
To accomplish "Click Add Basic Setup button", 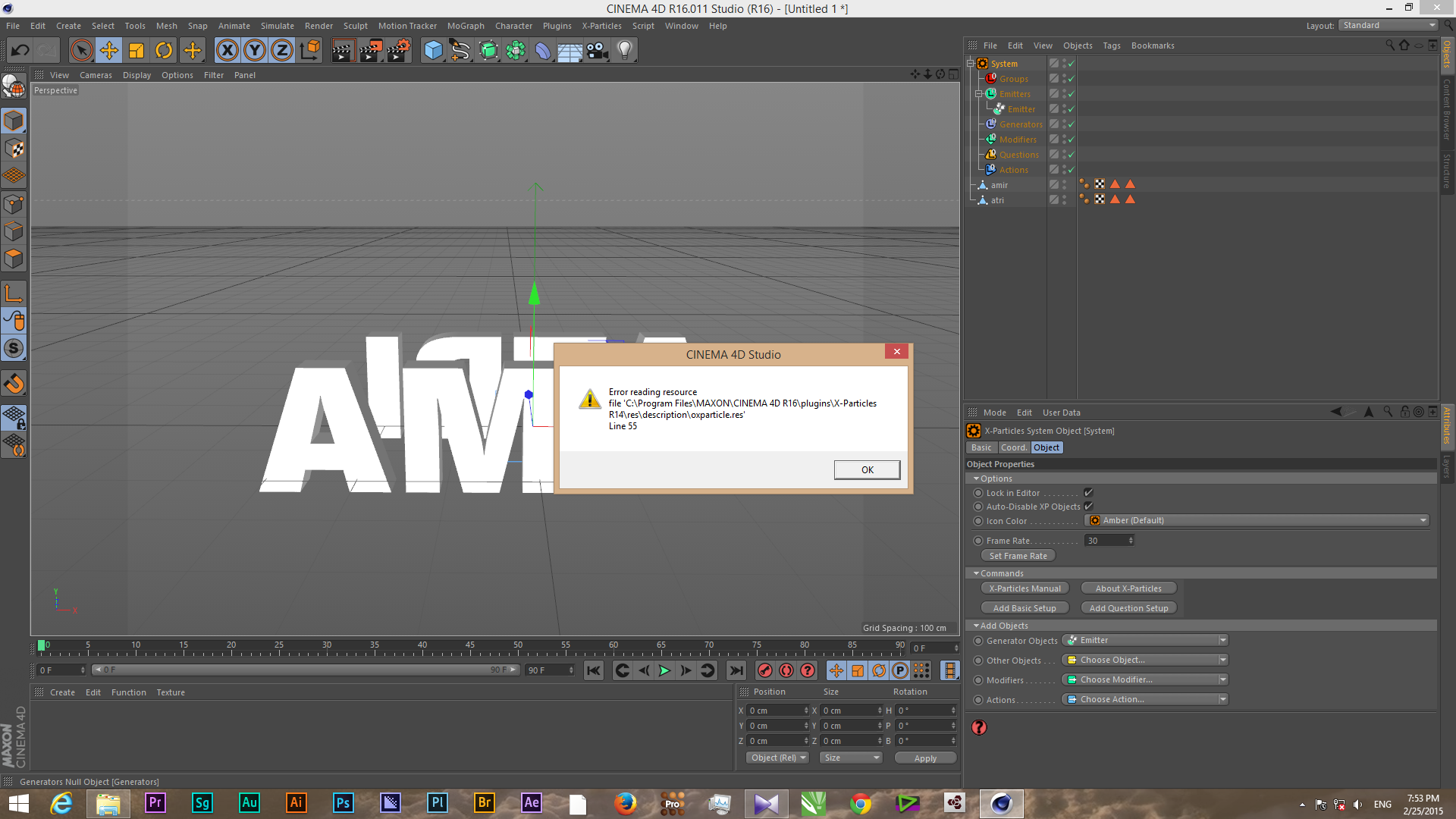I will pos(1025,608).
